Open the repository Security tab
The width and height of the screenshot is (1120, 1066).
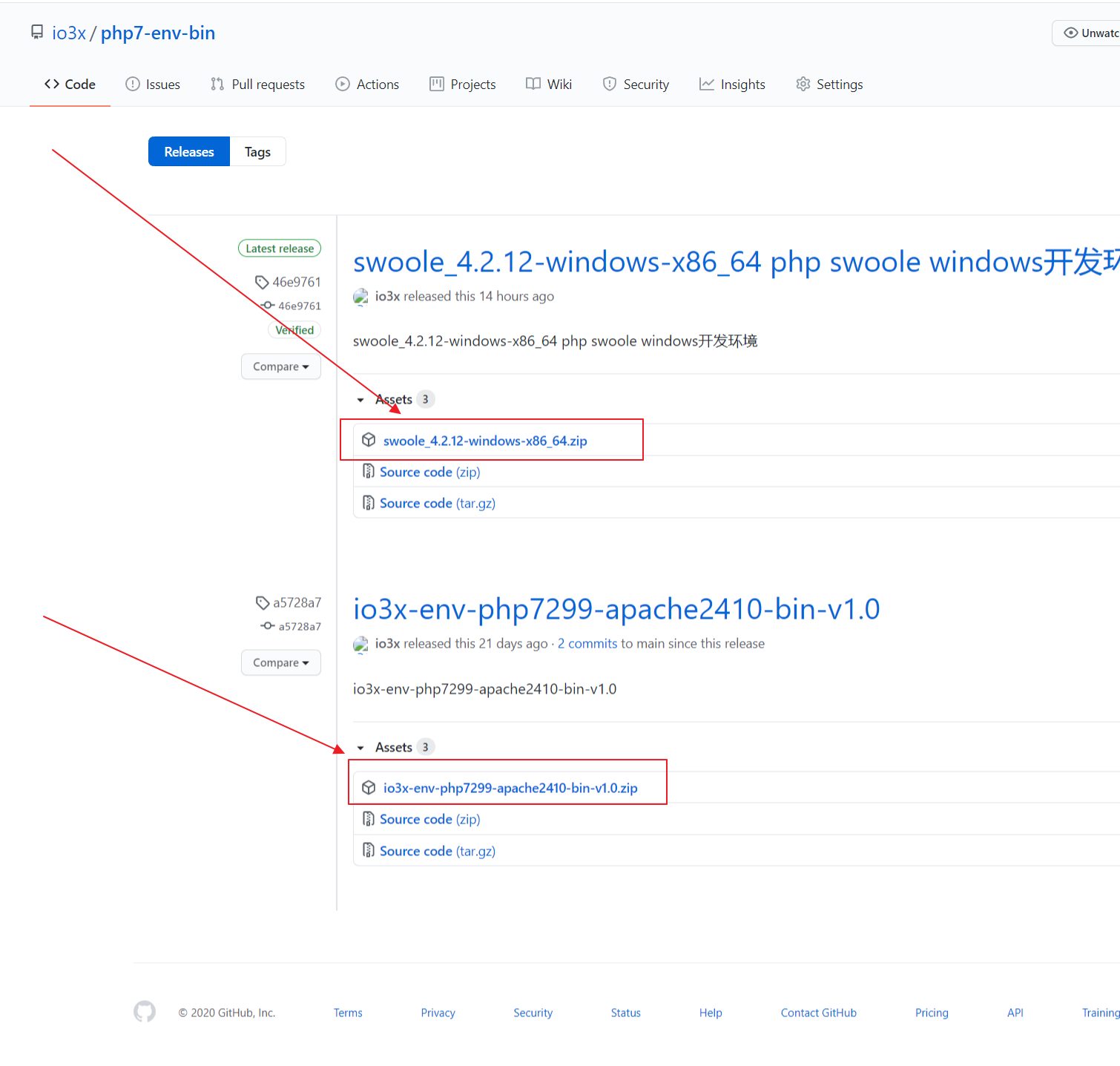(x=636, y=85)
